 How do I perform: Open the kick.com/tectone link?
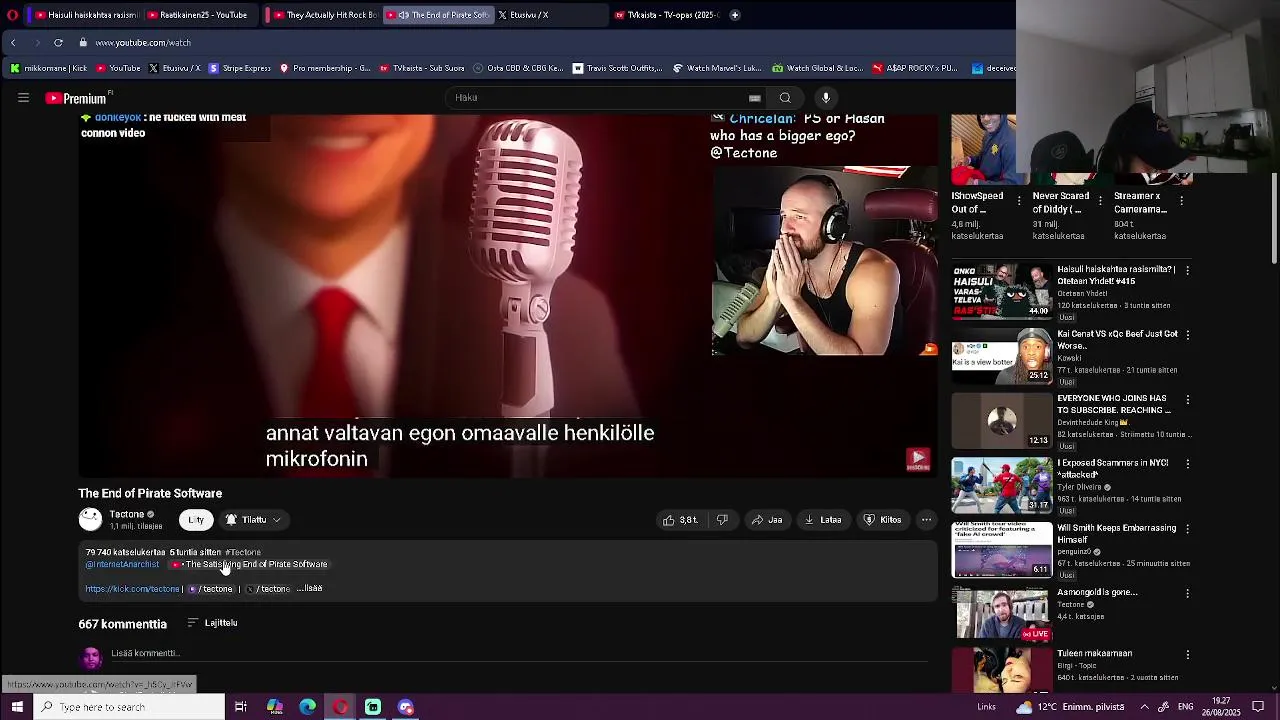coord(132,589)
